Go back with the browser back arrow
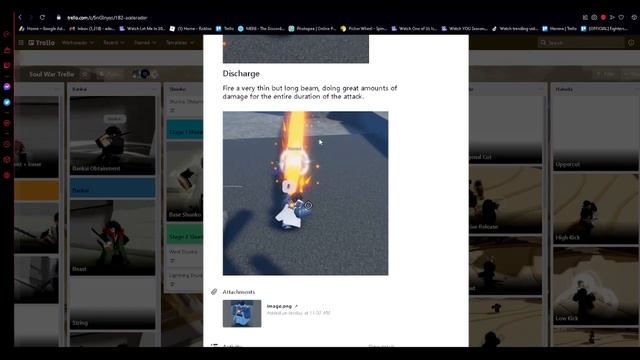This screenshot has width=640, height=360. [20, 17]
